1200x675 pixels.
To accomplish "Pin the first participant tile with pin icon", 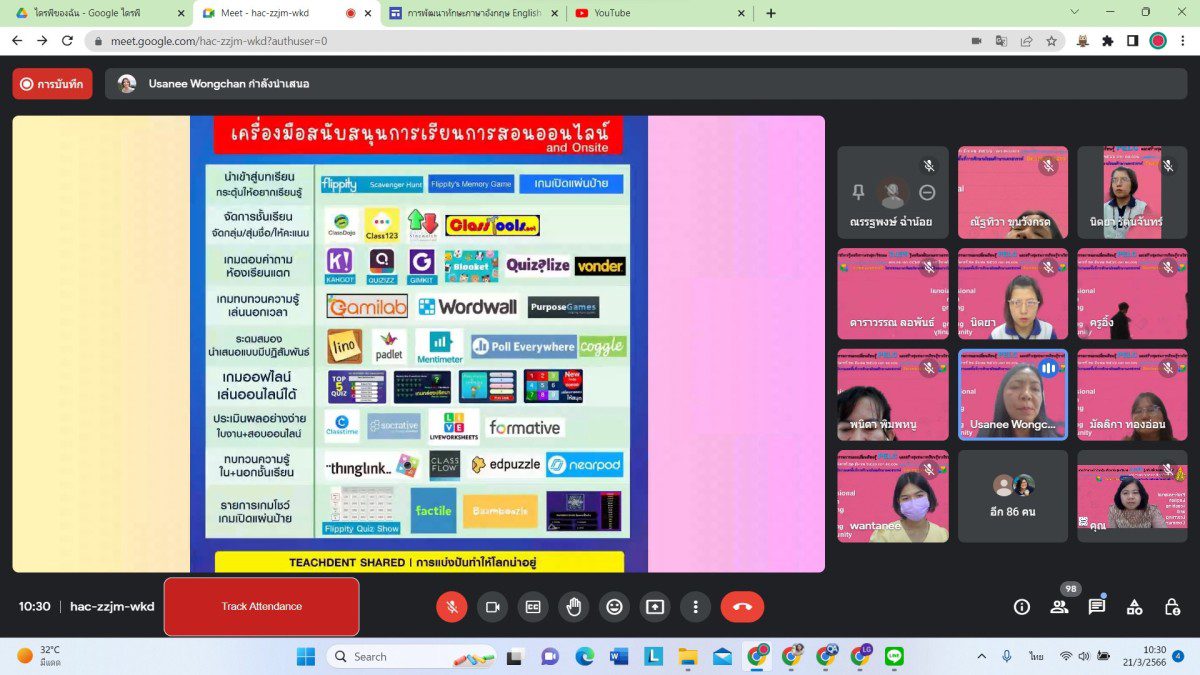I will [858, 192].
